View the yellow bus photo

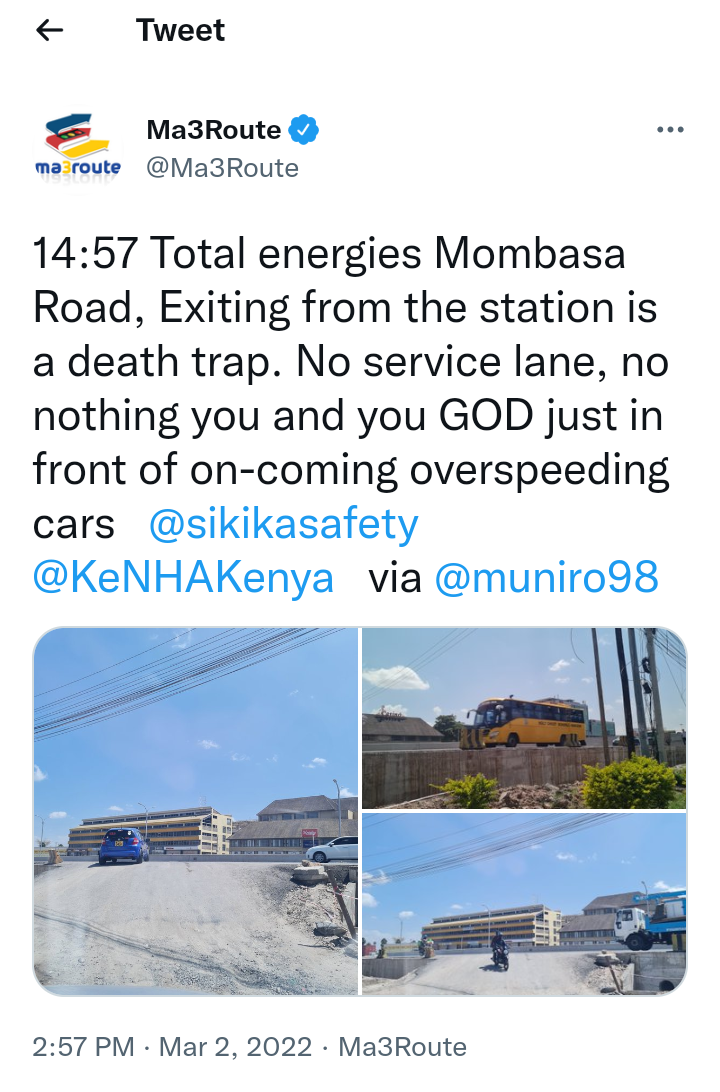524,718
